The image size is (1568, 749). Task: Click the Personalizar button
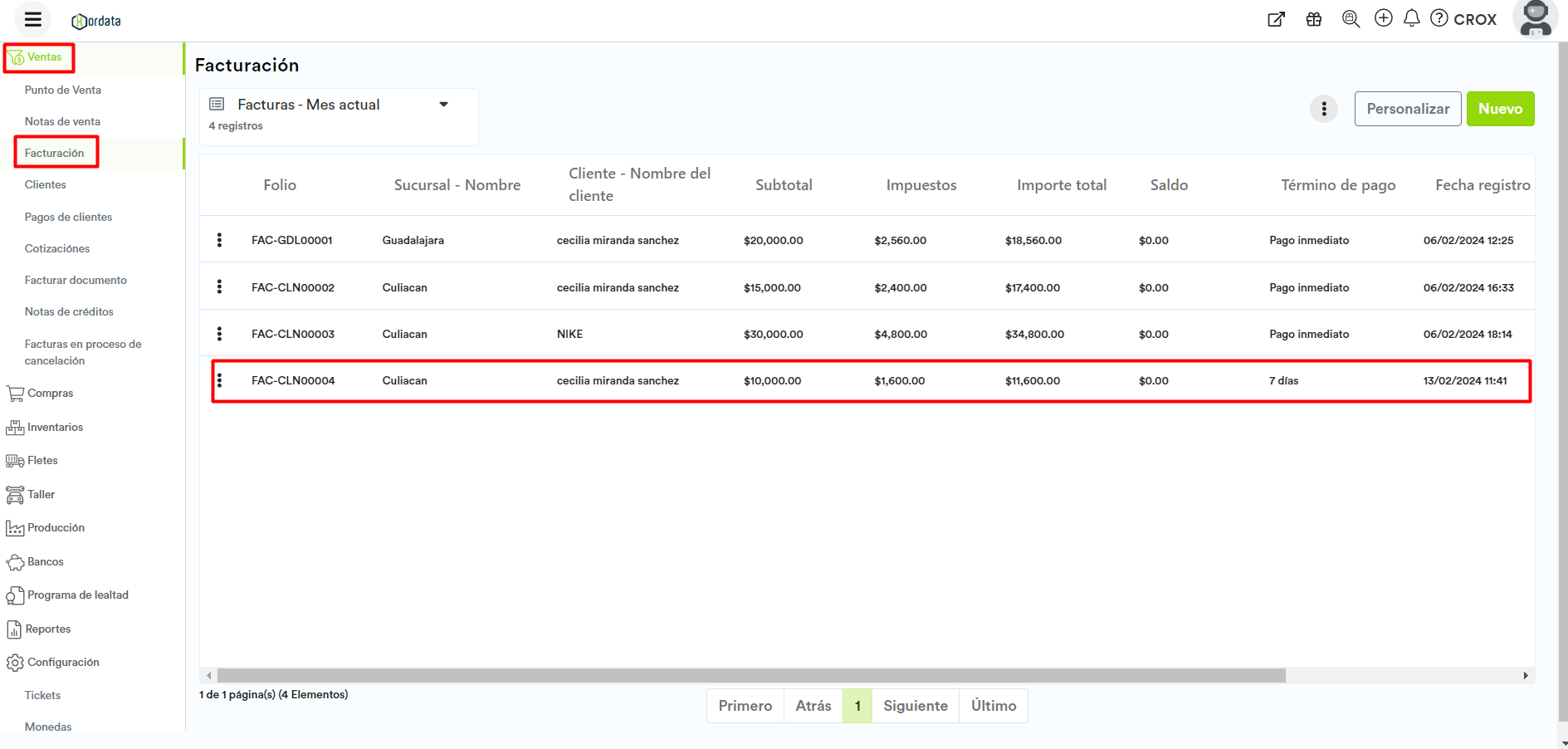tap(1407, 109)
